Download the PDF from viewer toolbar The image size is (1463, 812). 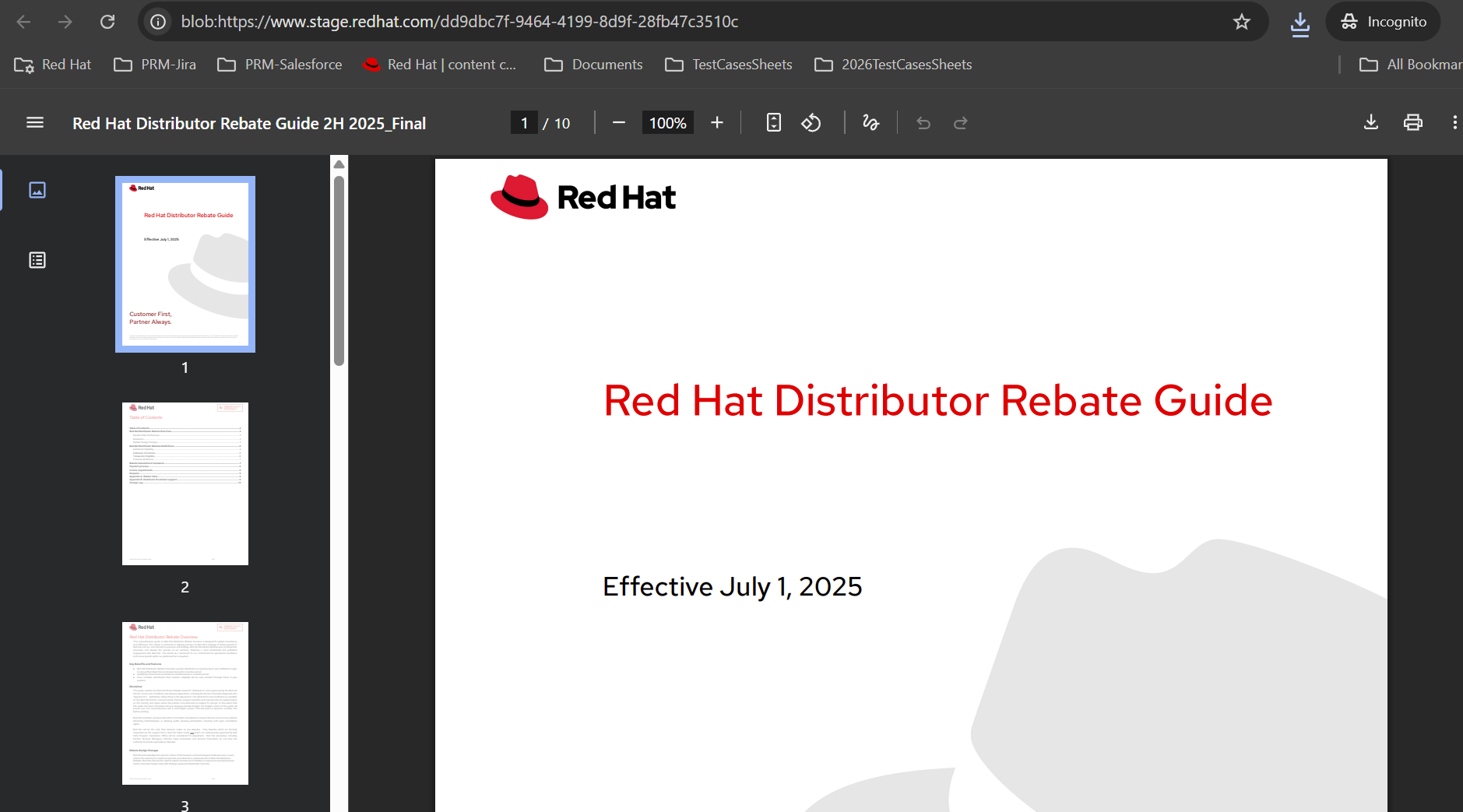pyautogui.click(x=1371, y=123)
